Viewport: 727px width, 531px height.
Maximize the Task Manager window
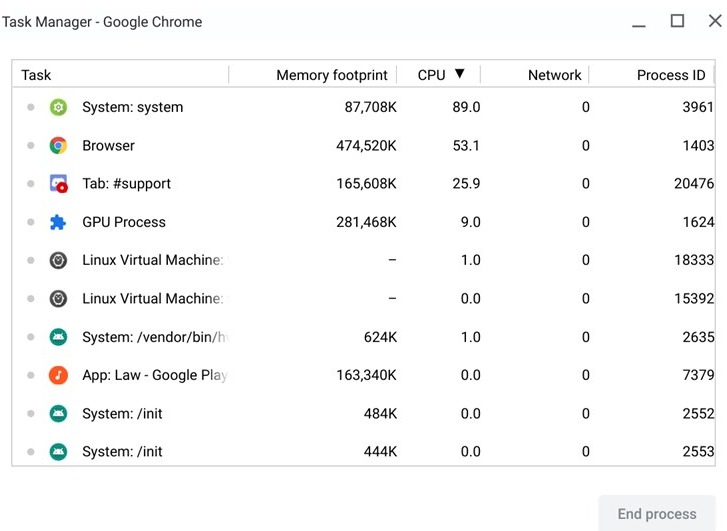[x=677, y=21]
